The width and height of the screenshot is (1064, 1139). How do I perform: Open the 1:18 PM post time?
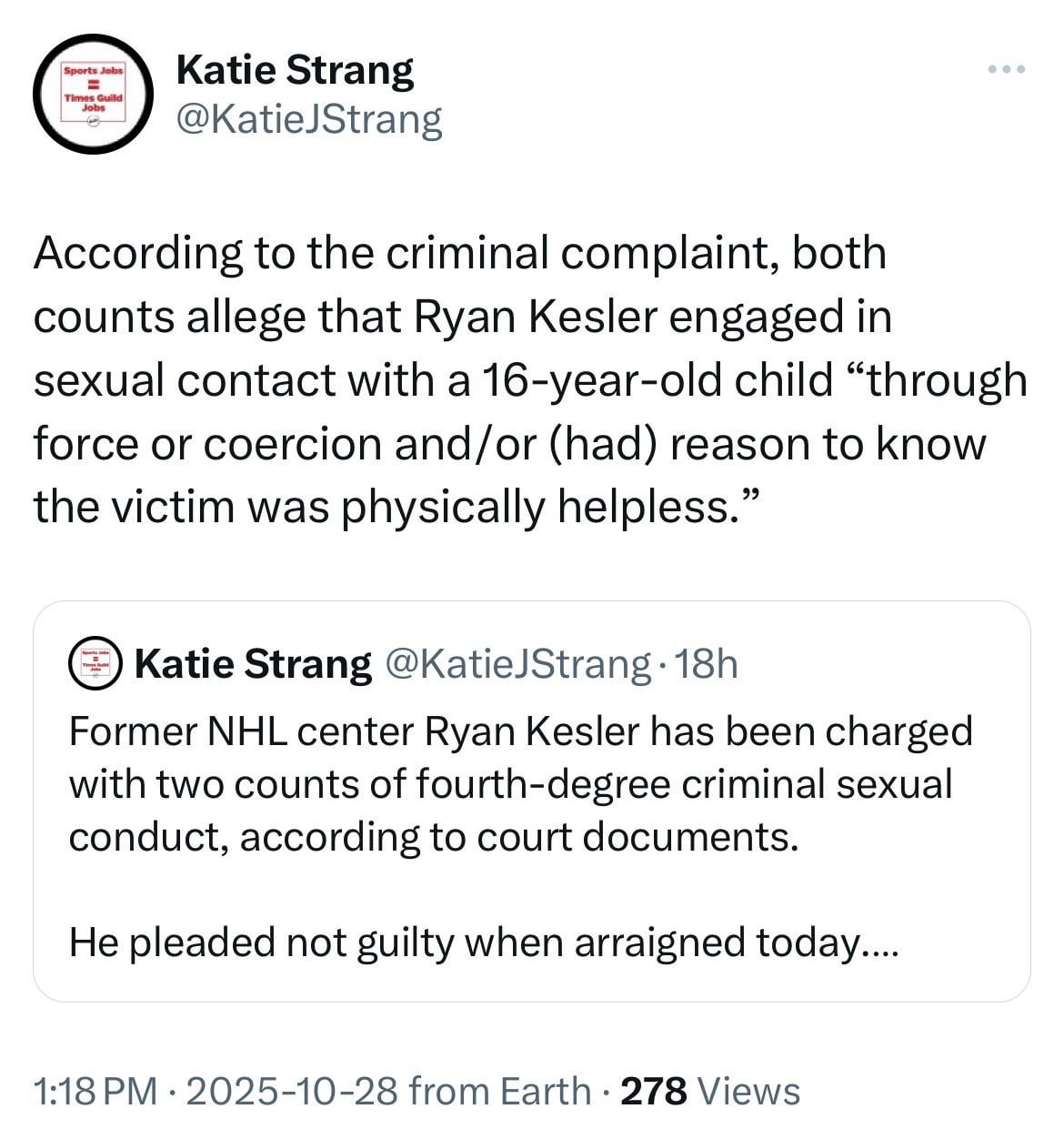(x=95, y=1090)
